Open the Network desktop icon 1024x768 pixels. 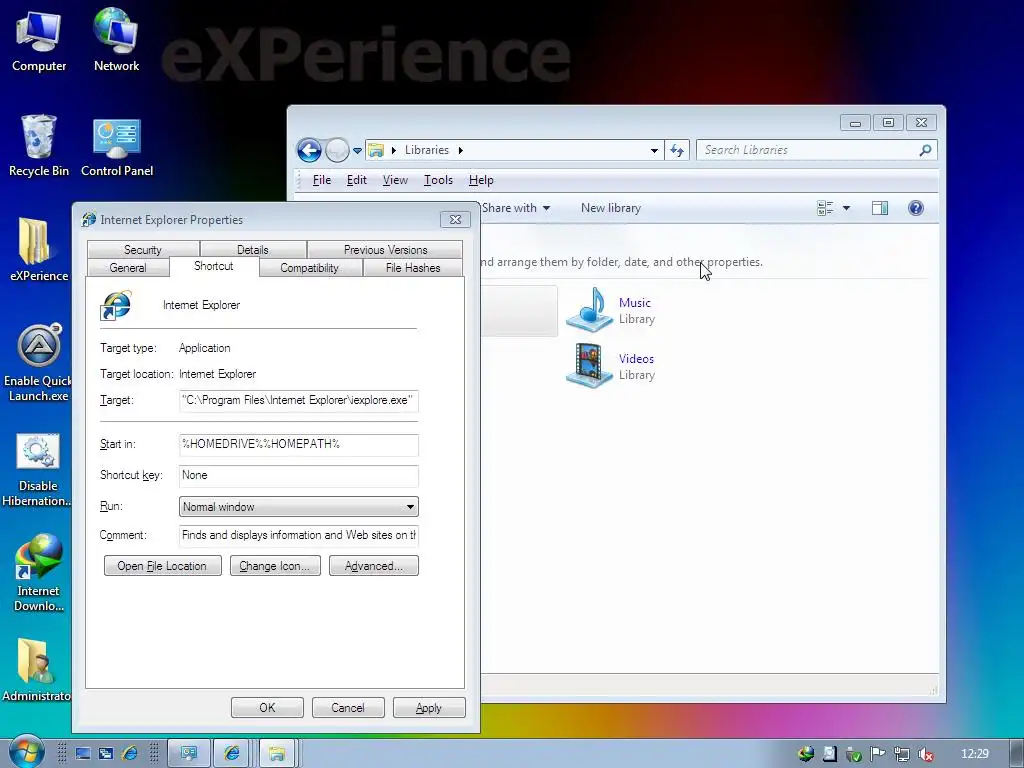116,40
